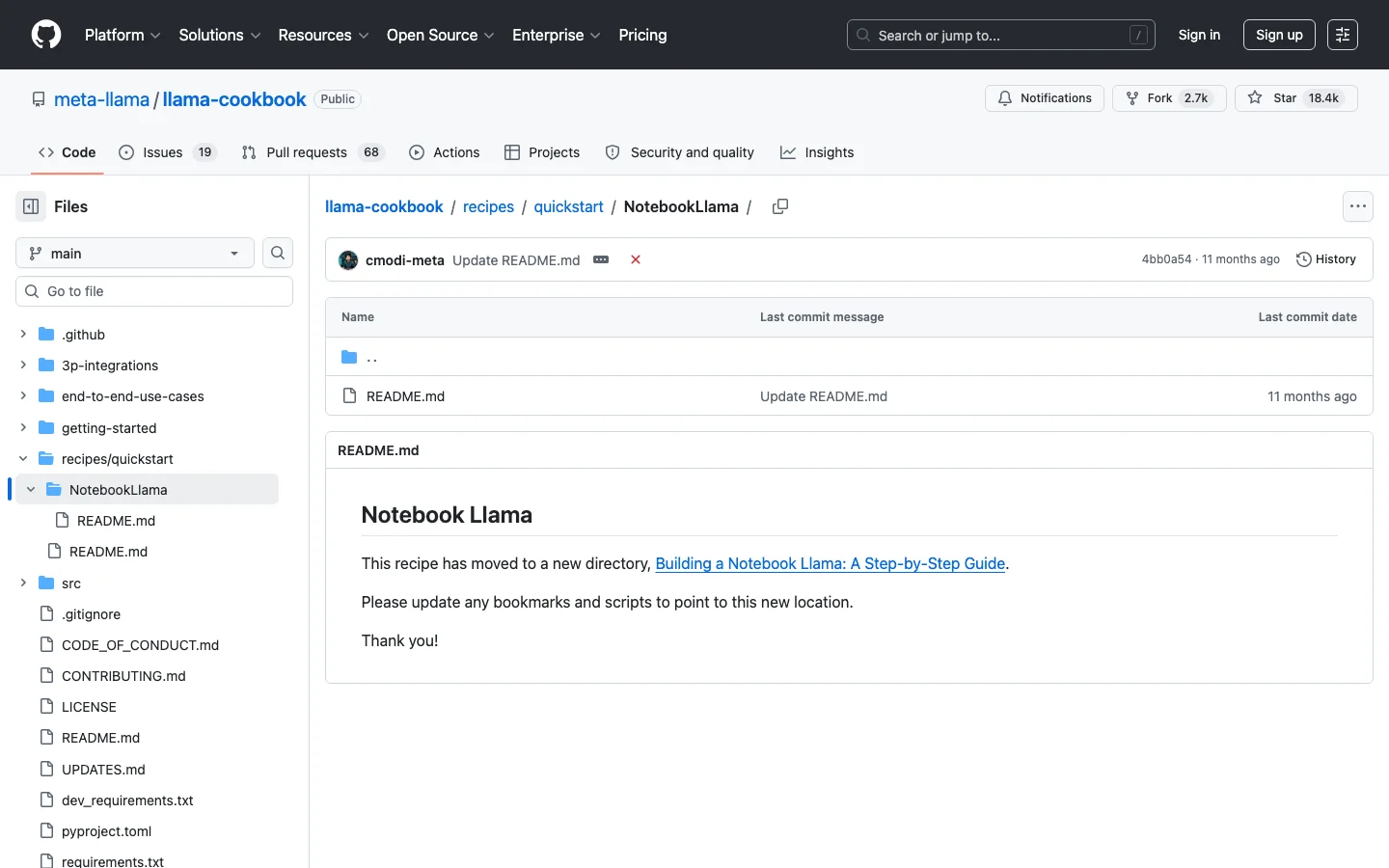Open the root README.md in the tree

pyautogui.click(x=100, y=738)
